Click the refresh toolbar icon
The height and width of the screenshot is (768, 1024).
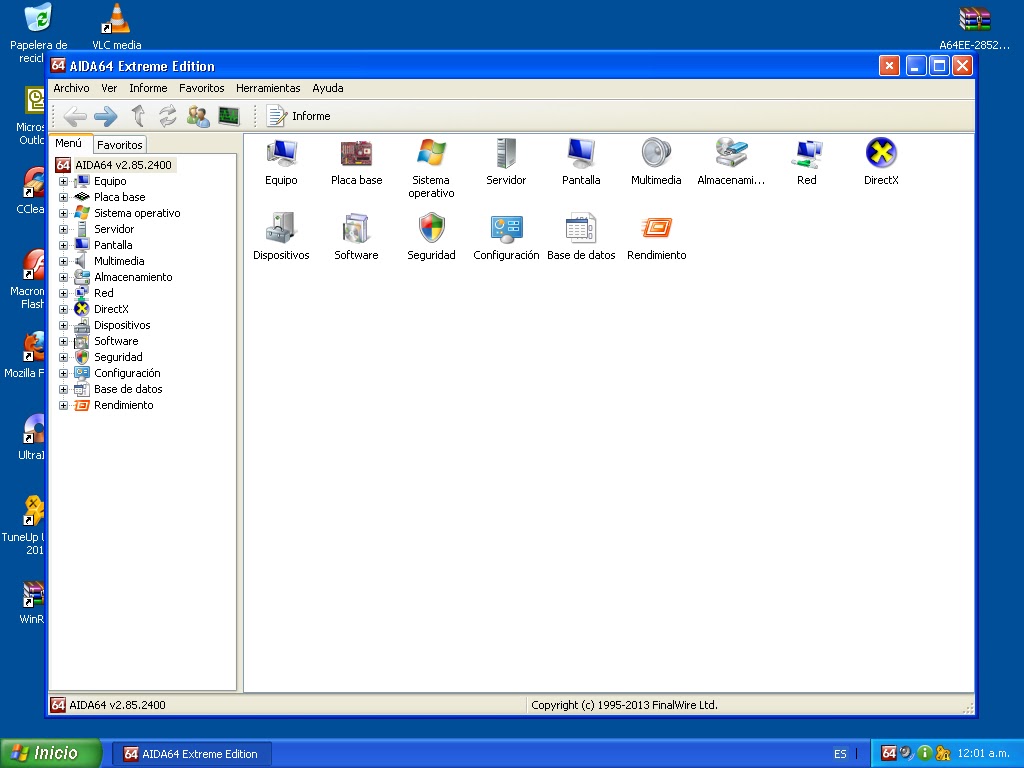[167, 116]
